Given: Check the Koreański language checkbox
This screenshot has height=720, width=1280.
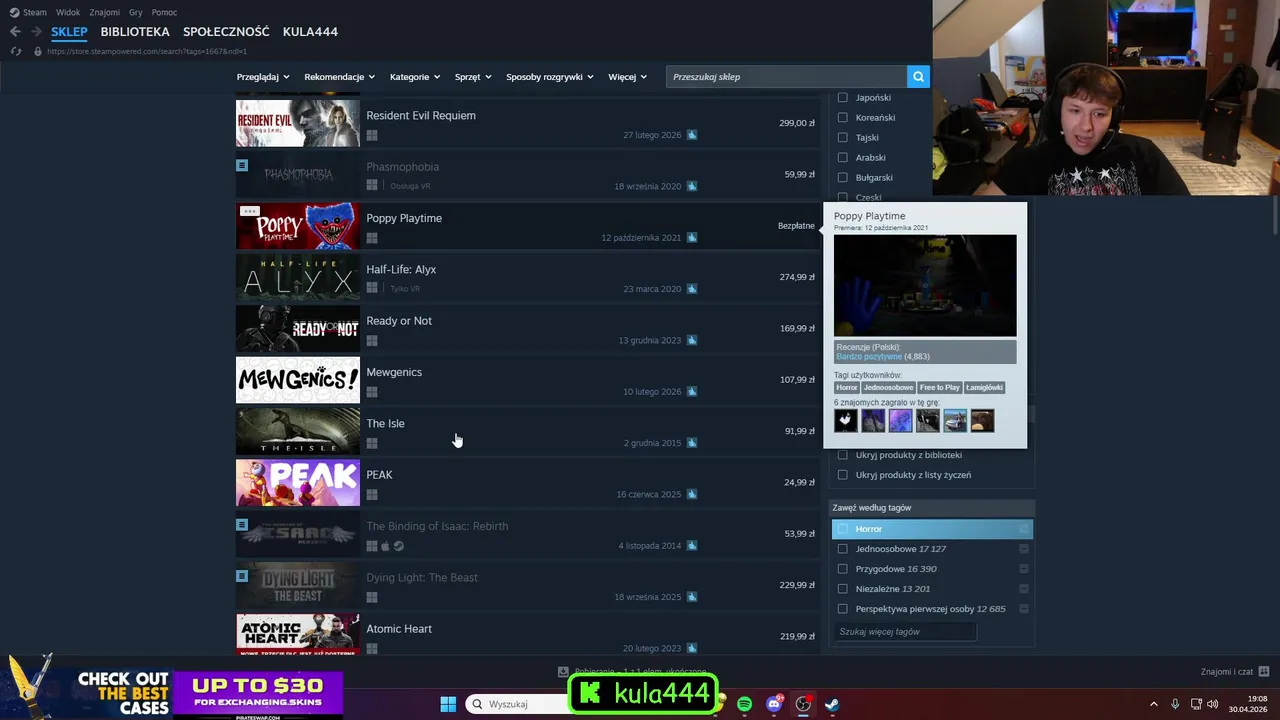Looking at the screenshot, I should tap(842, 117).
